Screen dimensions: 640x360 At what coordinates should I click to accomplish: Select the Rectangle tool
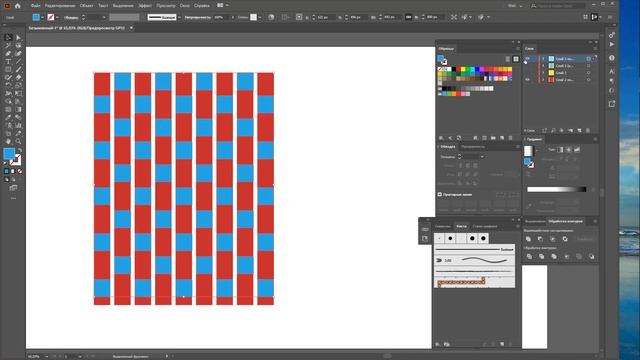click(8, 69)
